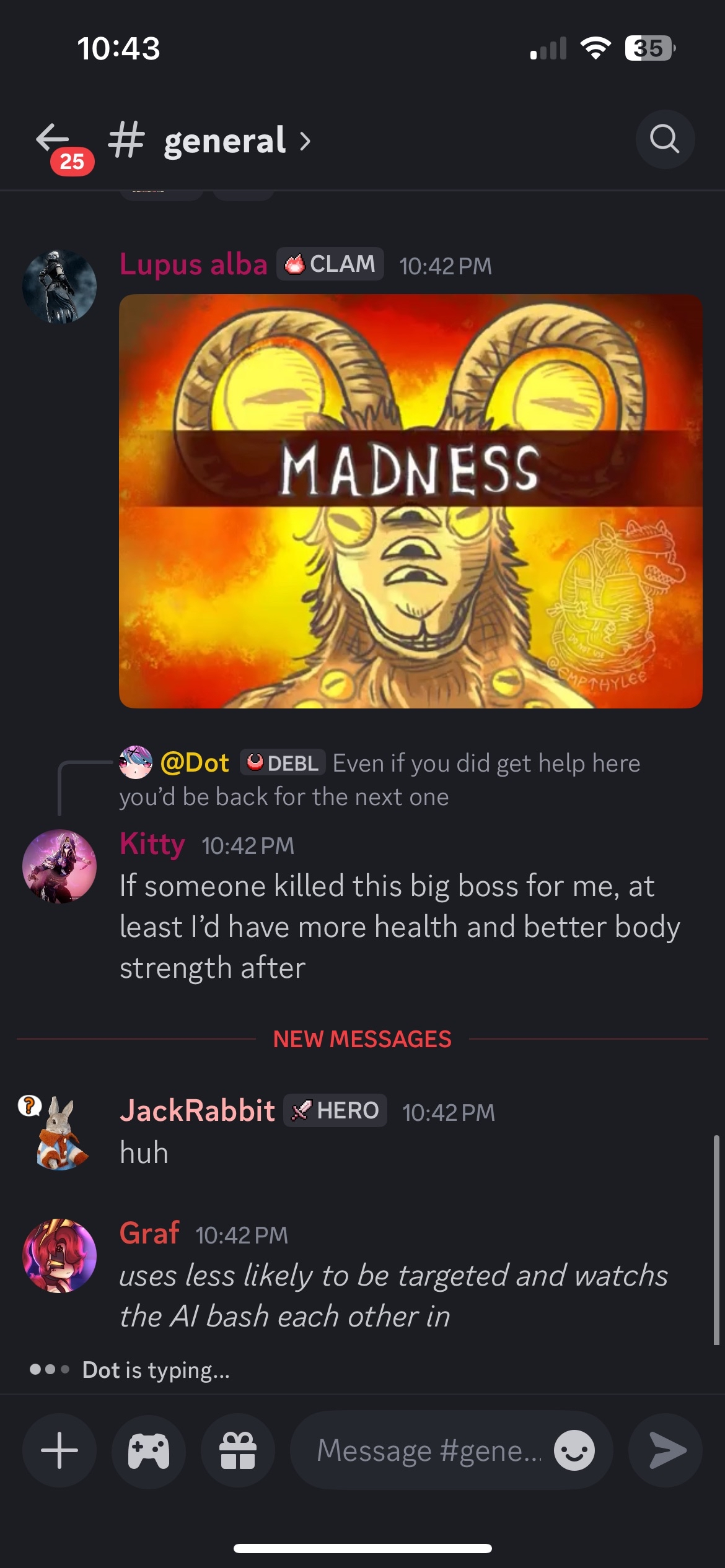Tap the DEBL tag in reply preview
The image size is (725, 1568).
[x=283, y=763]
